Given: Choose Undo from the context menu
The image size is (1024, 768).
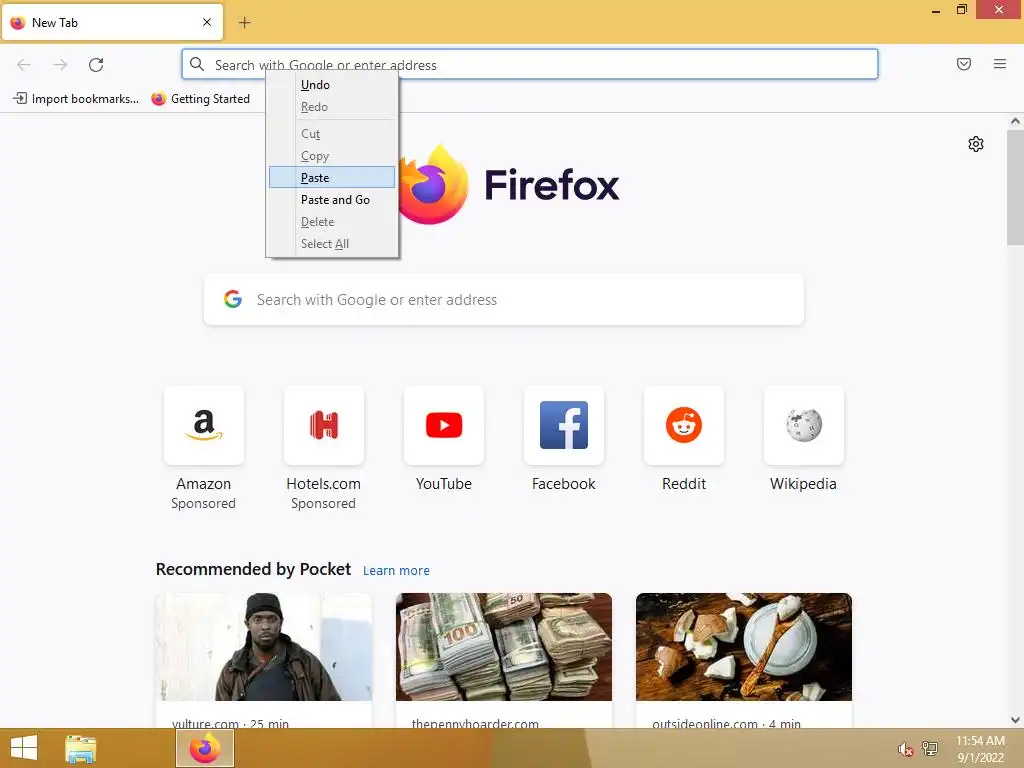Looking at the screenshot, I should pos(332,85).
